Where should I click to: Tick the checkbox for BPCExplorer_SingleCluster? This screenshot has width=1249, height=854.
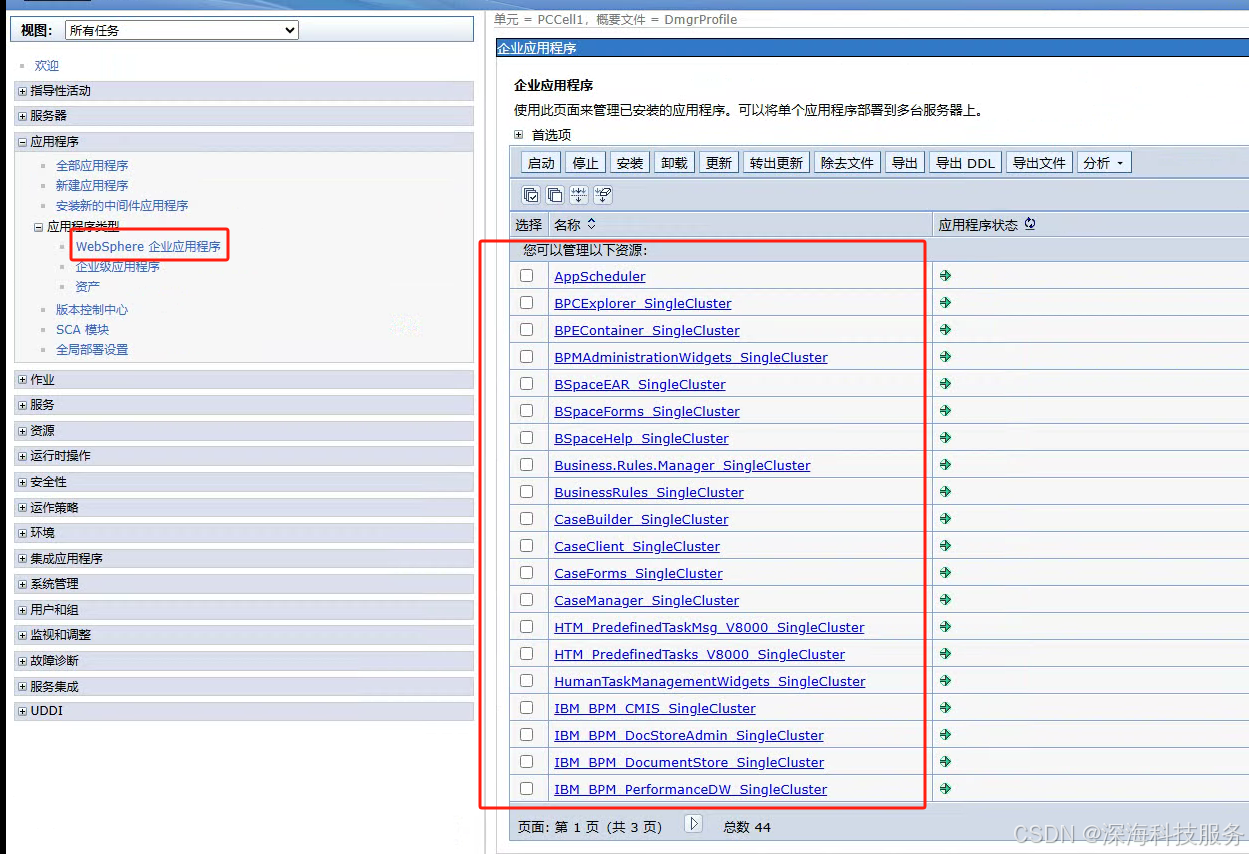coord(527,303)
